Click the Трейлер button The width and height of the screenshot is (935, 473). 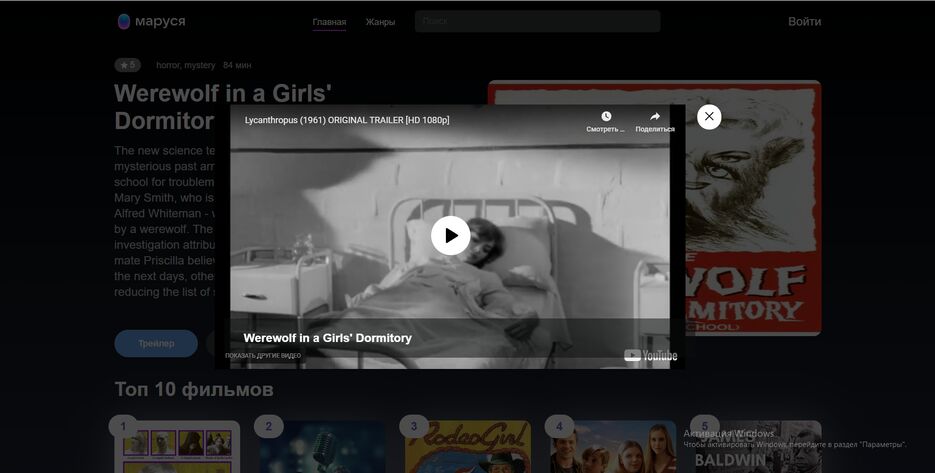[156, 344]
